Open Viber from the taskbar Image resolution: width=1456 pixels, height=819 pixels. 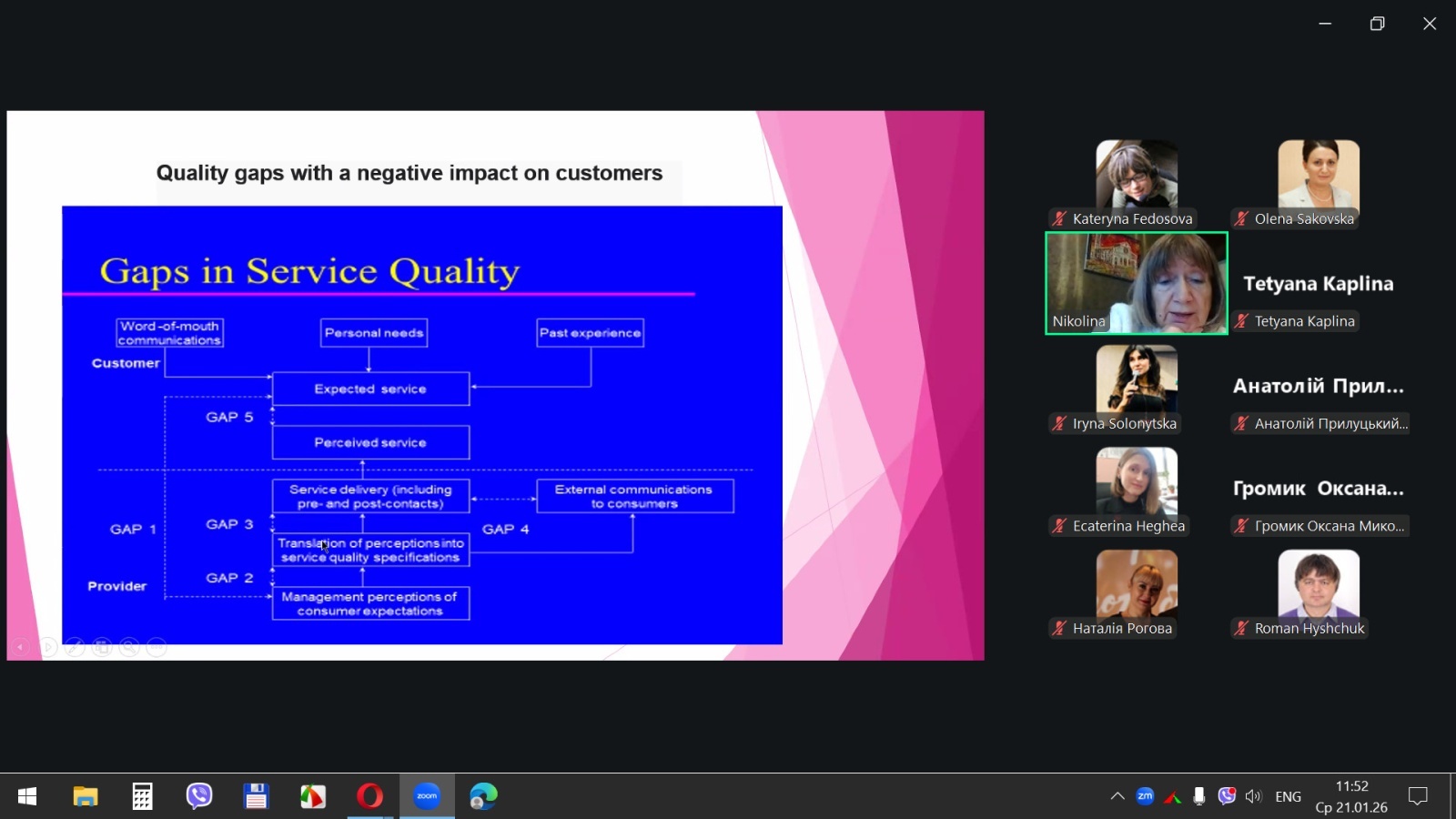[x=199, y=796]
